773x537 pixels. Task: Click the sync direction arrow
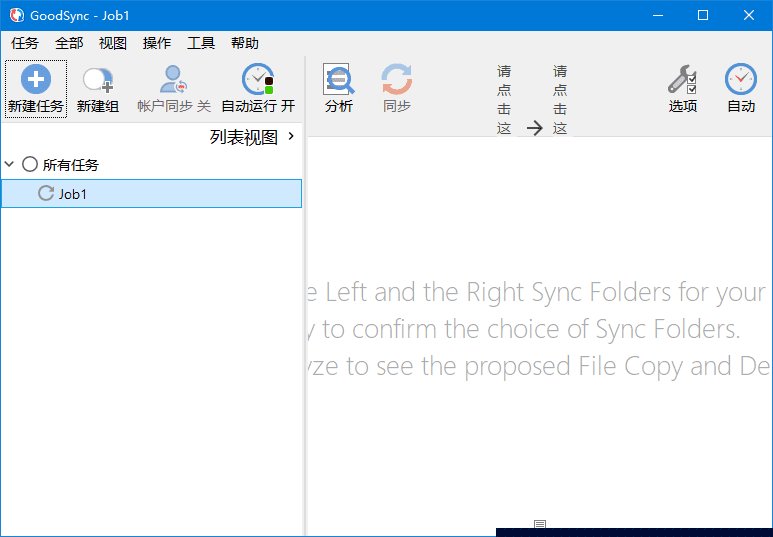534,128
